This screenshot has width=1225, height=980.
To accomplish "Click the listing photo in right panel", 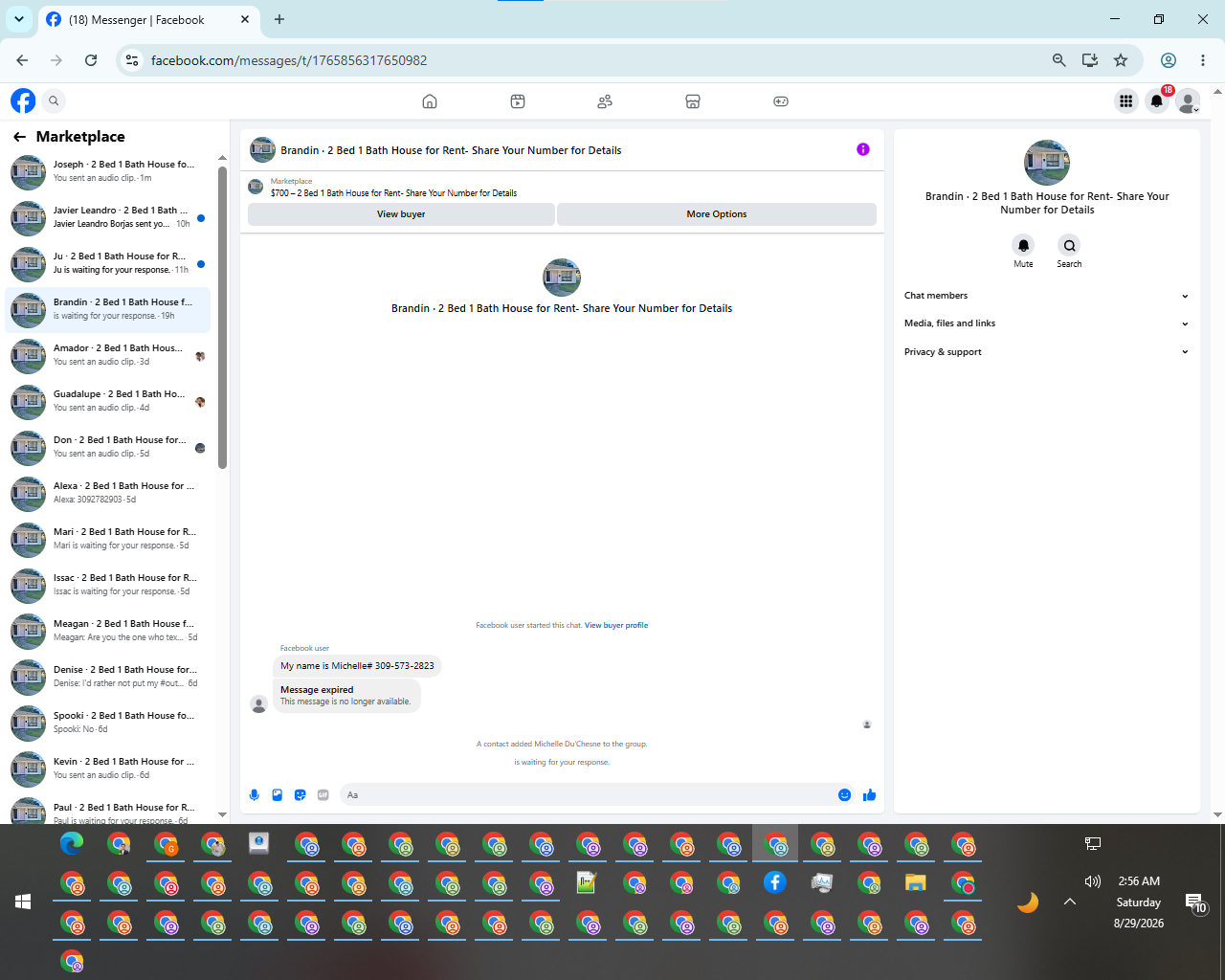I will click(1047, 163).
